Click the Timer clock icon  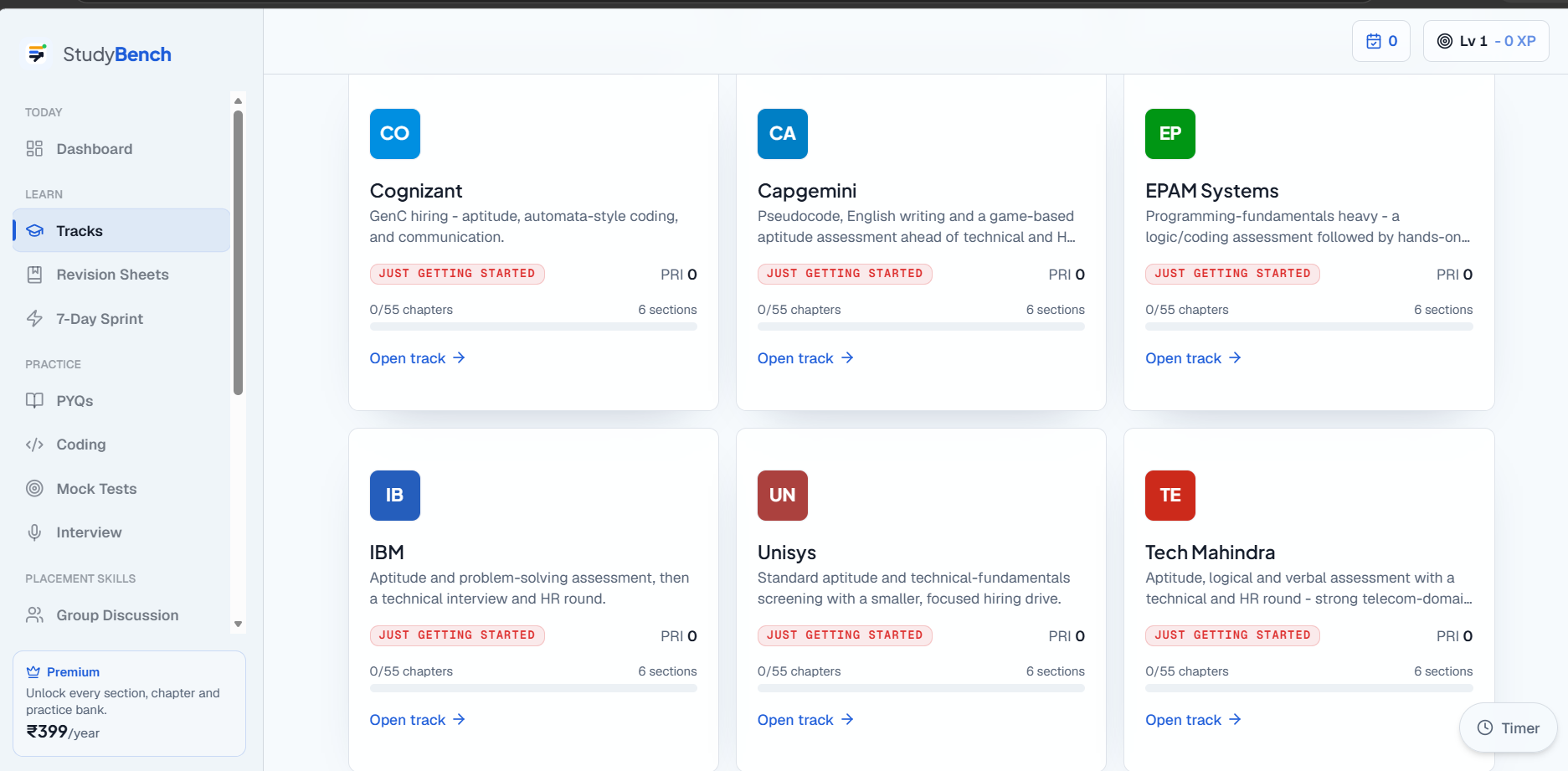(1485, 728)
